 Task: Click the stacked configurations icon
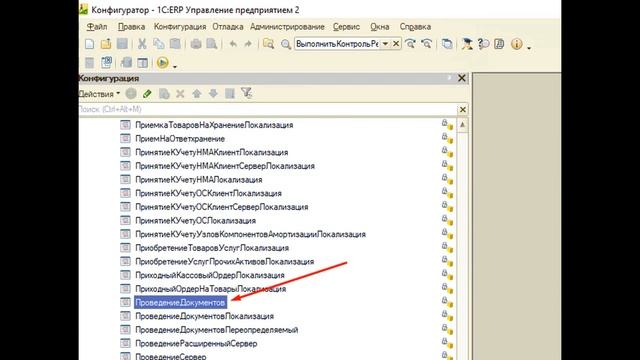coord(127,62)
